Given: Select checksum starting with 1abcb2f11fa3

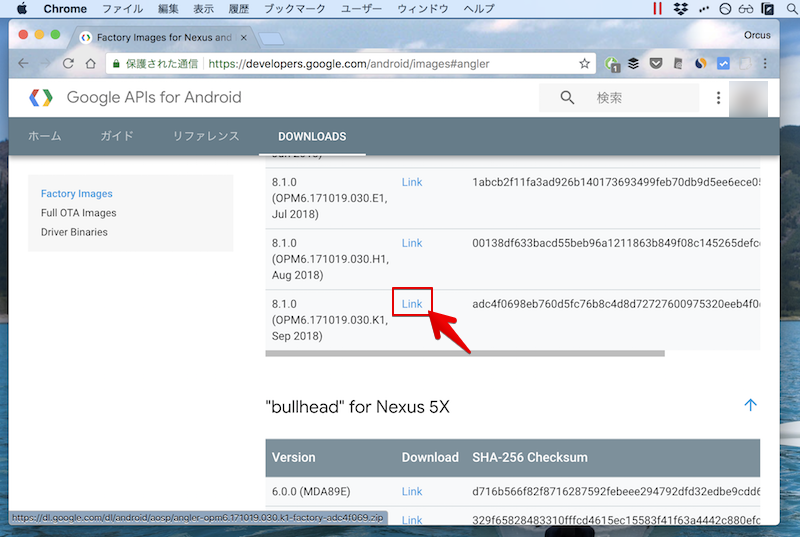Looking at the screenshot, I should [616, 182].
